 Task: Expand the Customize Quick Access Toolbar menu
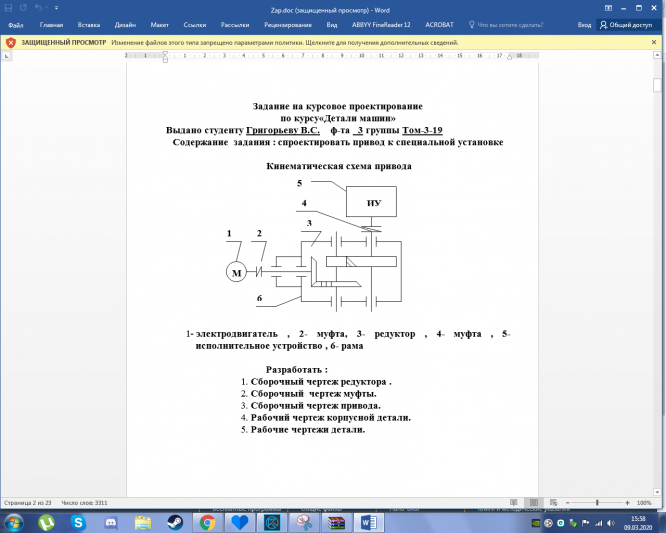coord(56,8)
